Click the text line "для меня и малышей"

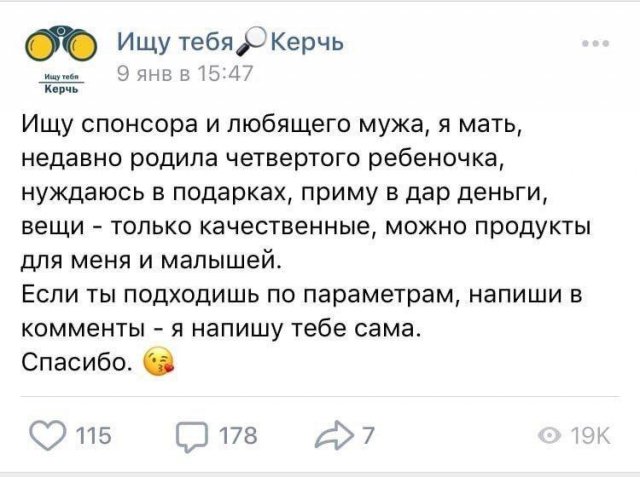145,264
